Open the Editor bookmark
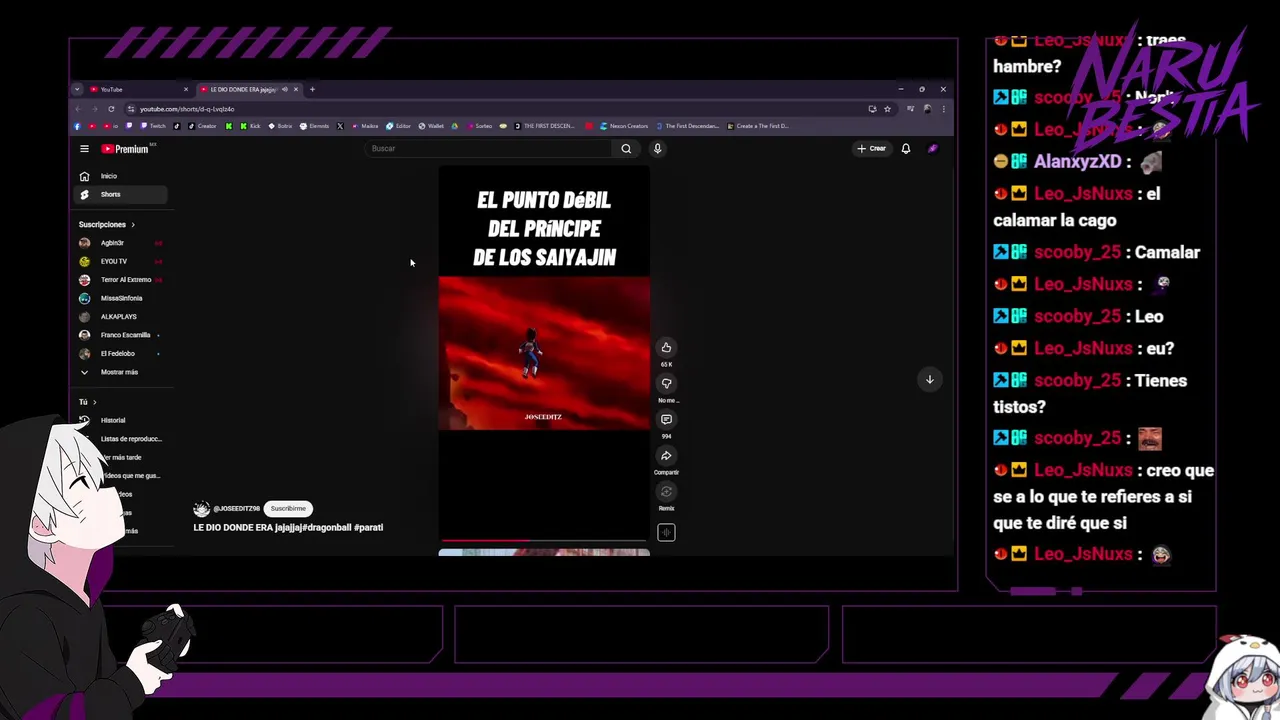1280x720 pixels. (398, 126)
